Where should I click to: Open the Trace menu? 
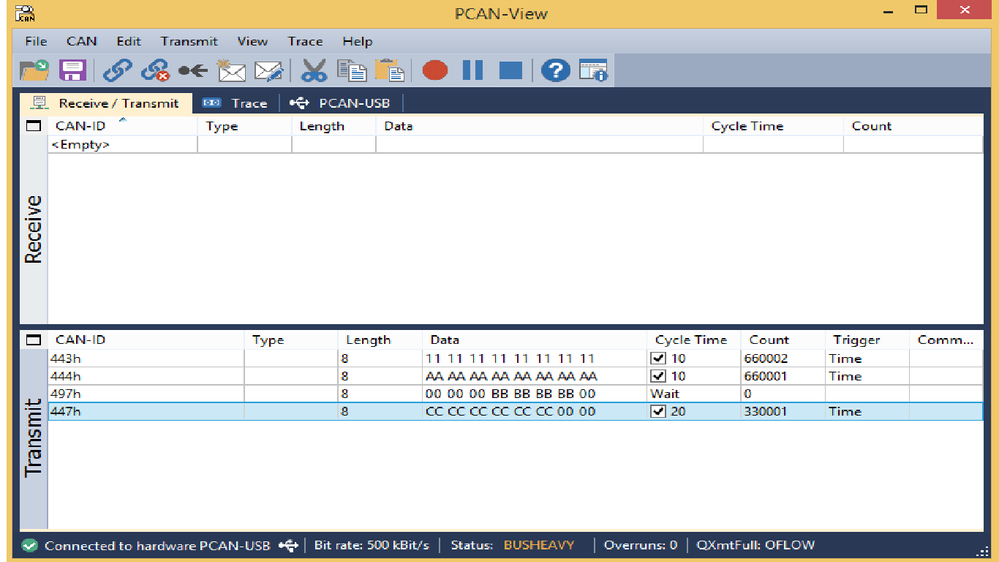305,41
